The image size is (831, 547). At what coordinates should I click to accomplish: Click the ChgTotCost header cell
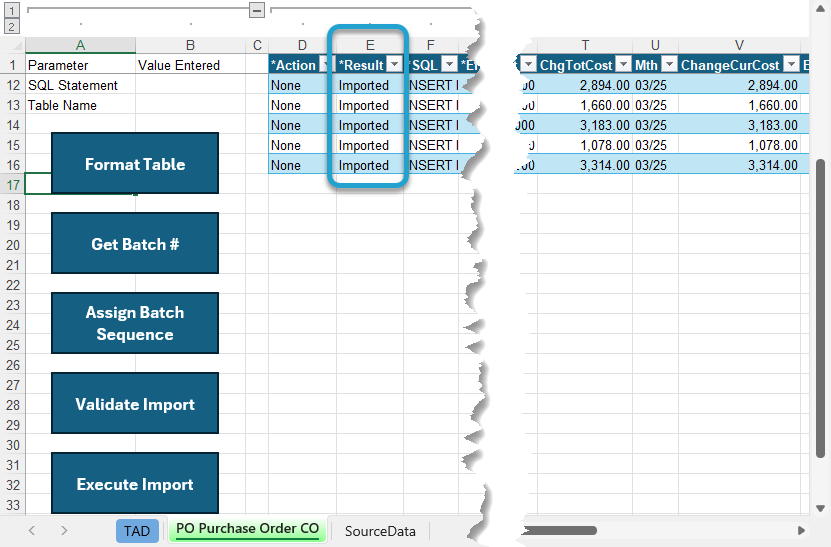click(585, 65)
